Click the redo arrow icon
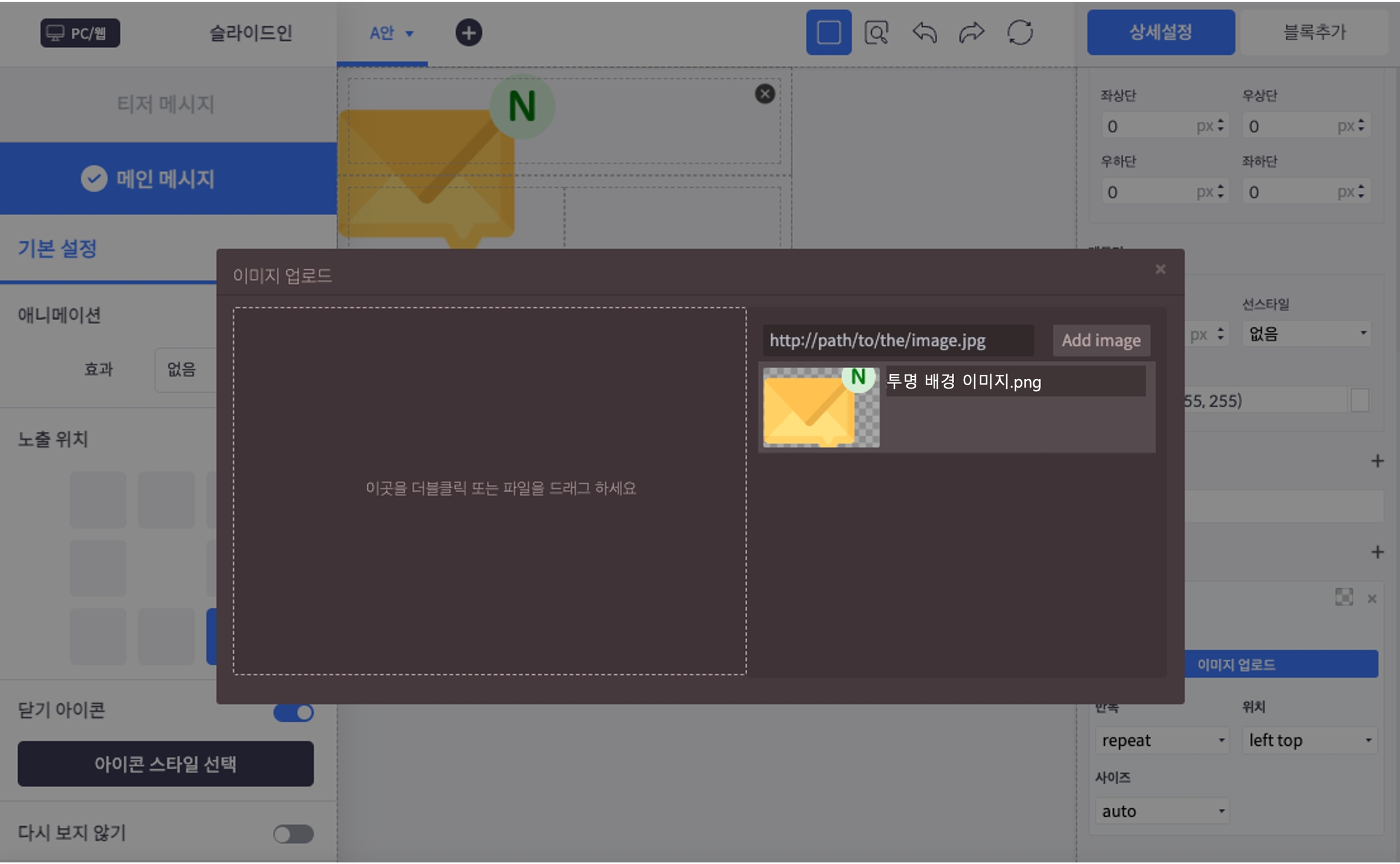Image resolution: width=1400 pixels, height=864 pixels. click(x=972, y=33)
